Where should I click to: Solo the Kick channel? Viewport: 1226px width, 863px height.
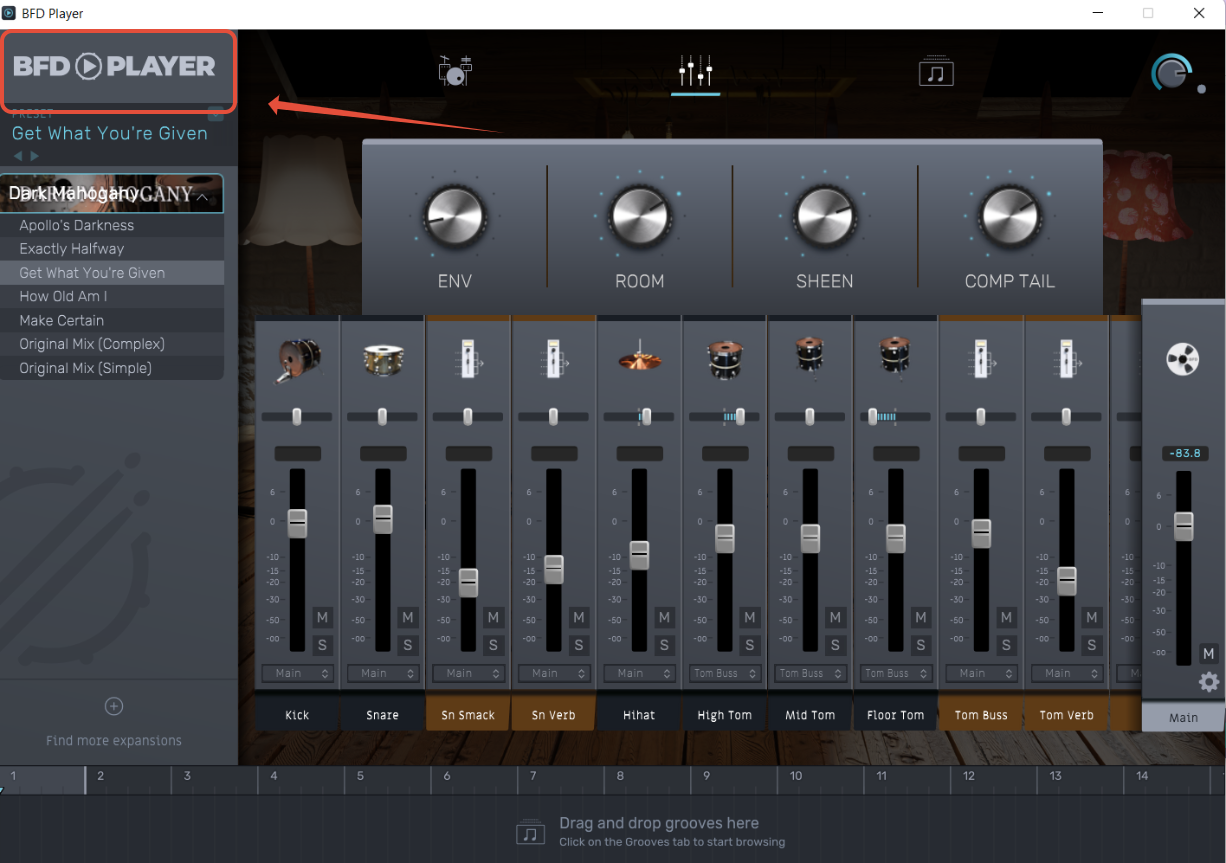tap(323, 645)
